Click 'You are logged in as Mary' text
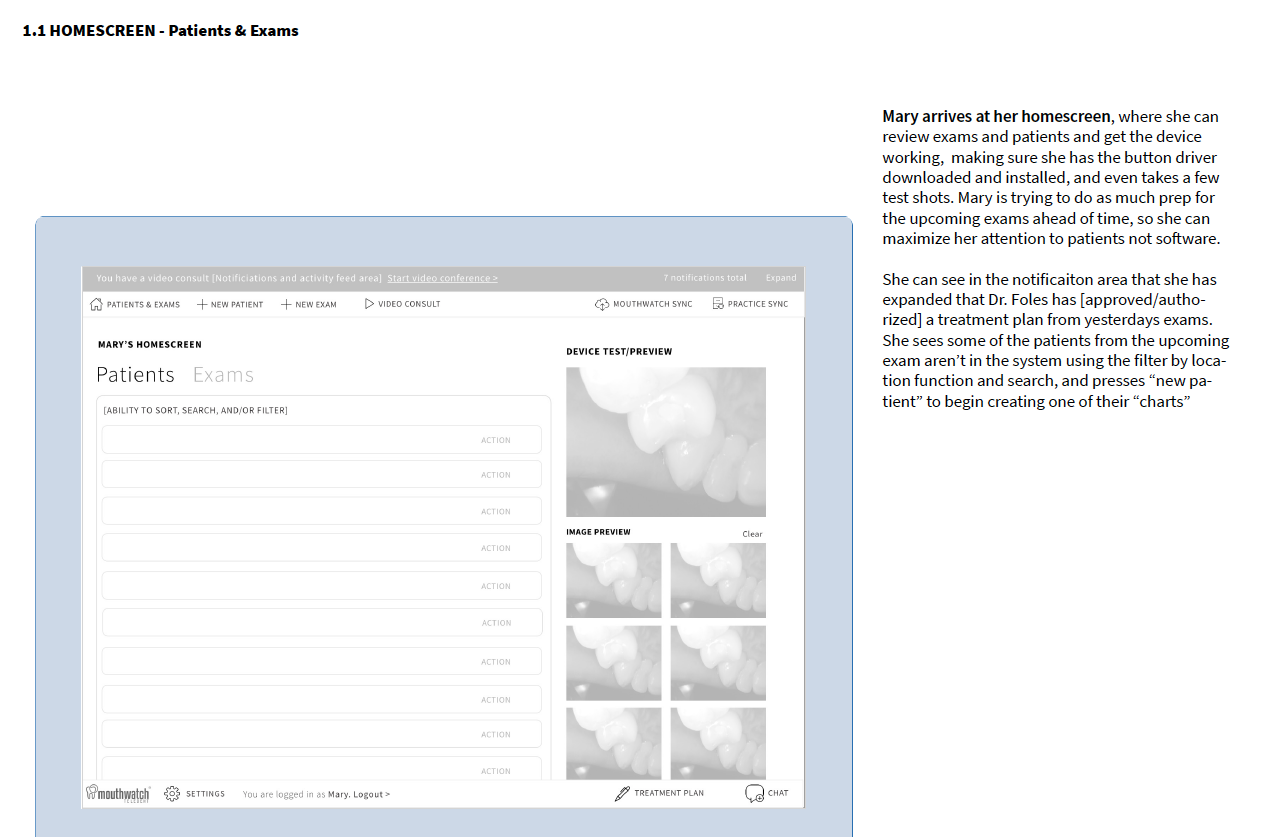1262x837 pixels. tap(296, 794)
